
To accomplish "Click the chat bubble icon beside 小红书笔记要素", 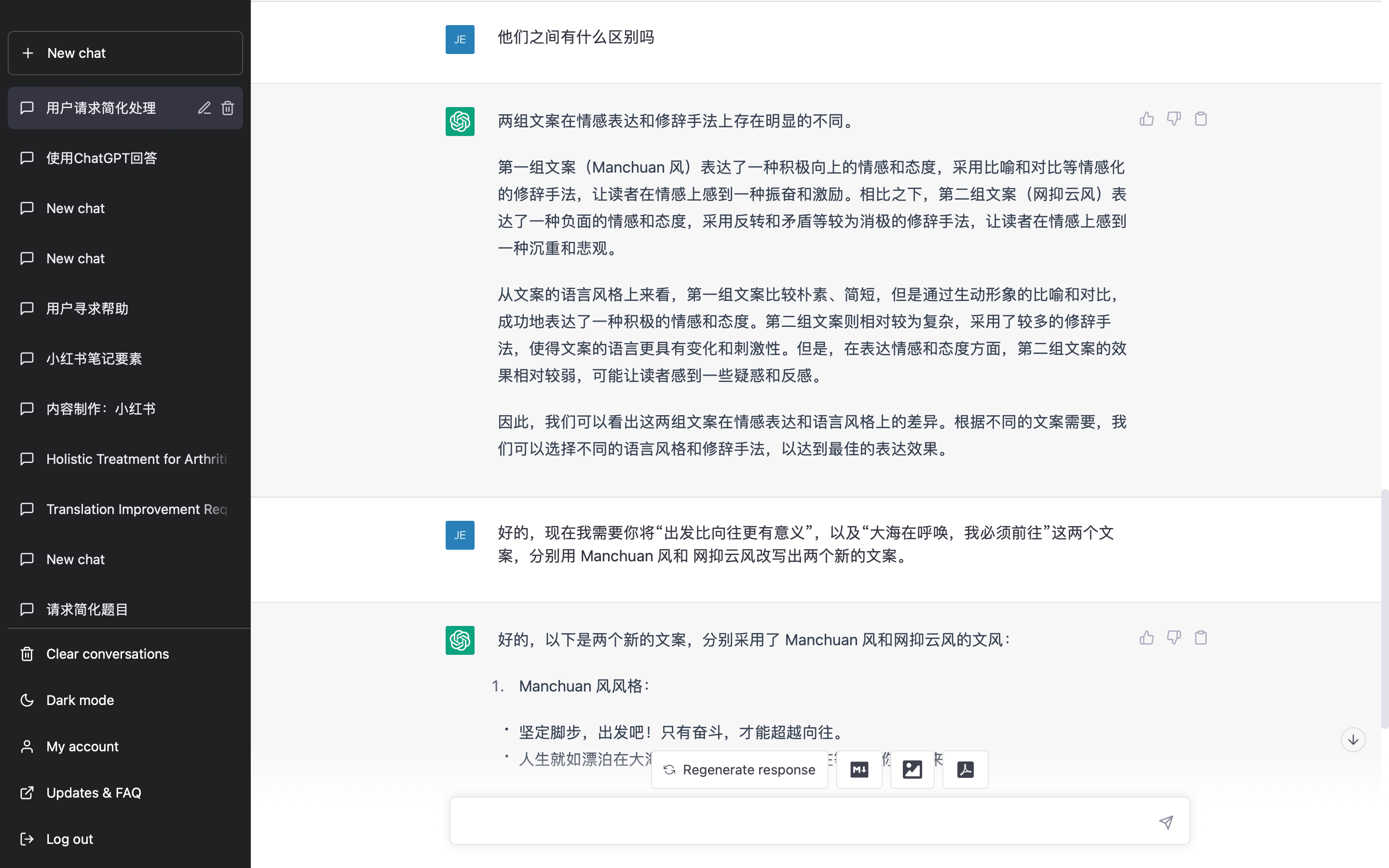I will click(x=27, y=358).
